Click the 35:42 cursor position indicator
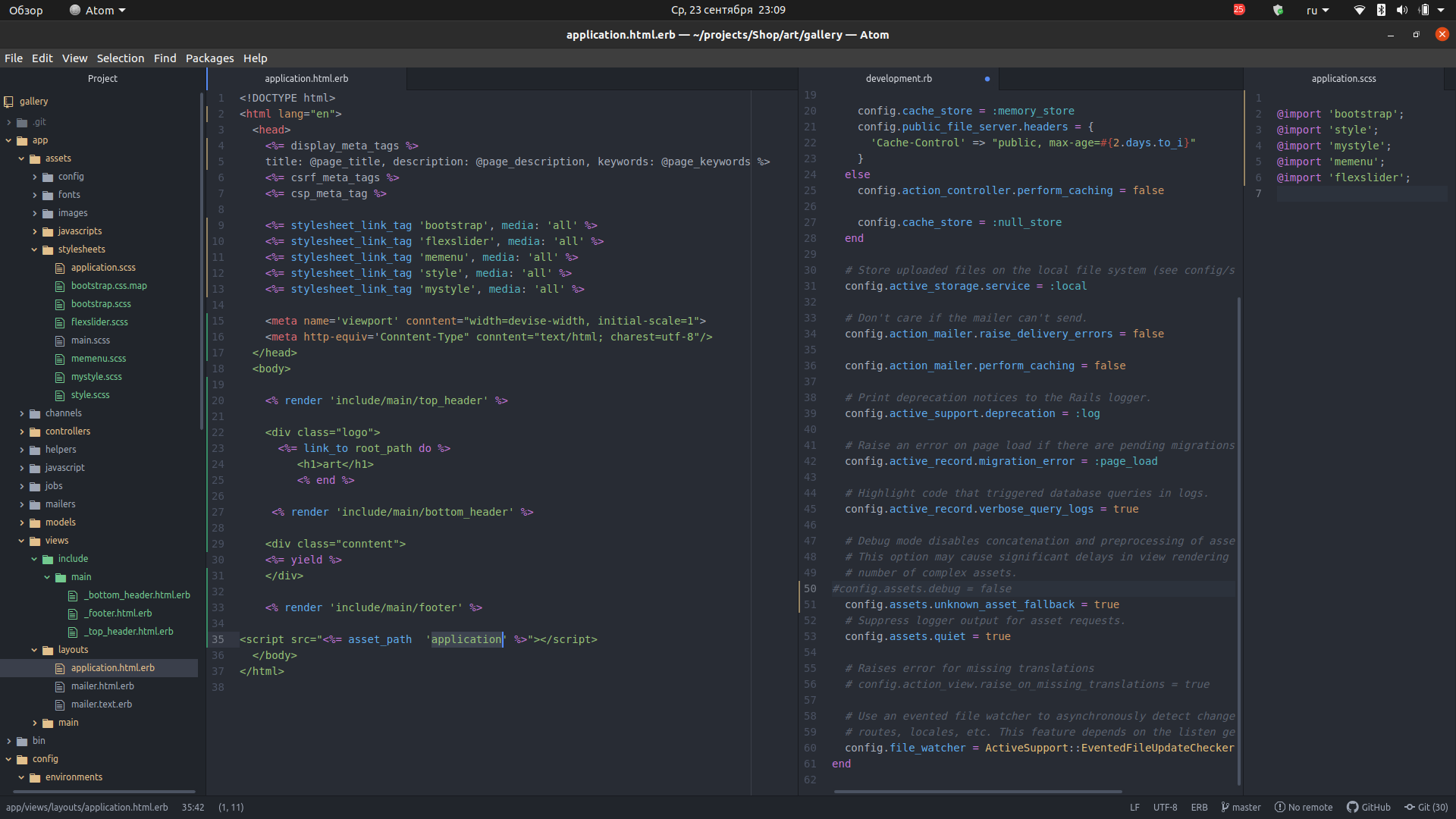 (x=193, y=808)
